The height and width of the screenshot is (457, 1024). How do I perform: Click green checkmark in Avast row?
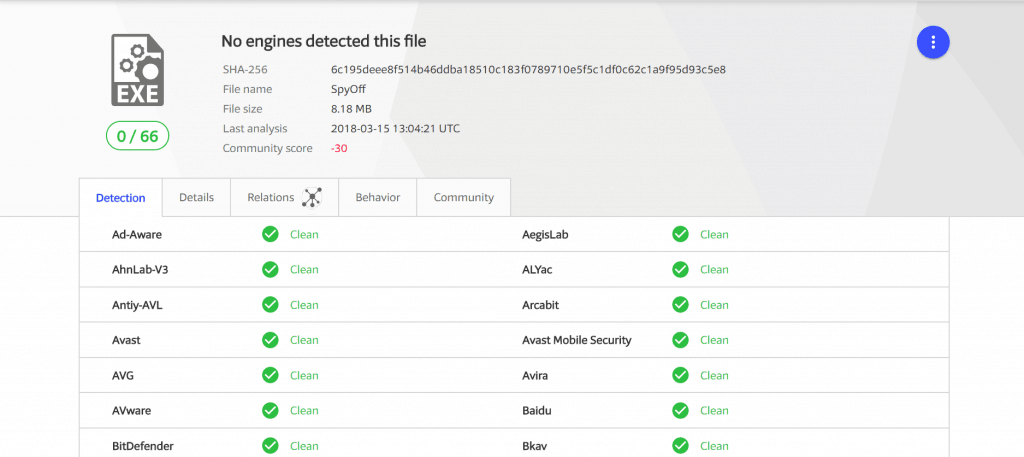270,340
